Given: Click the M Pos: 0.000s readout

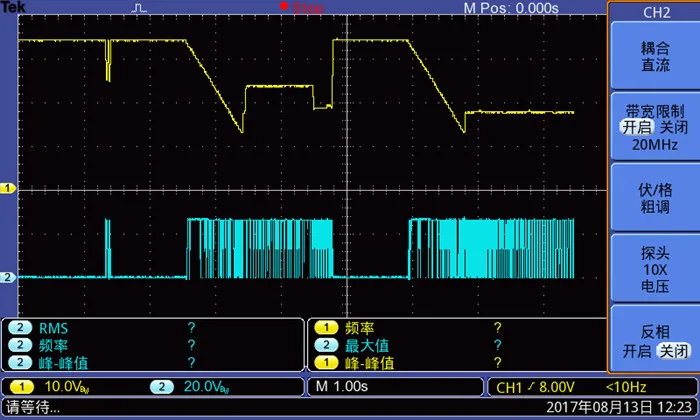Looking at the screenshot, I should [511, 8].
